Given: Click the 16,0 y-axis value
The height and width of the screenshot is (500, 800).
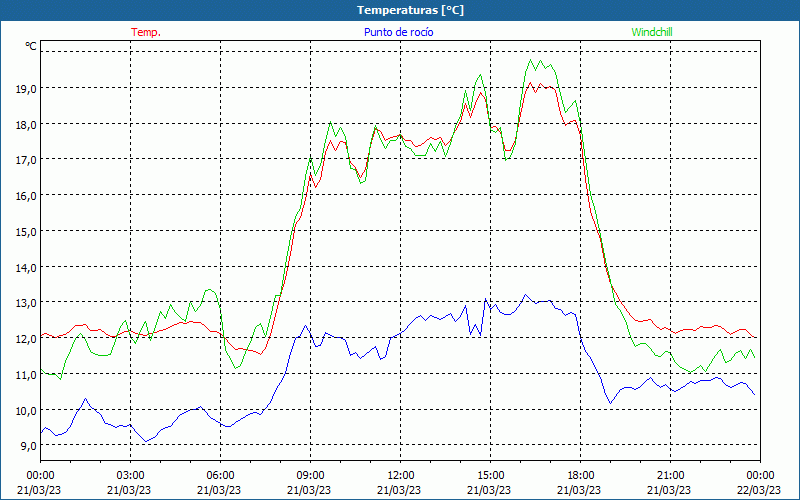Looking at the screenshot, I should click(x=26, y=195).
